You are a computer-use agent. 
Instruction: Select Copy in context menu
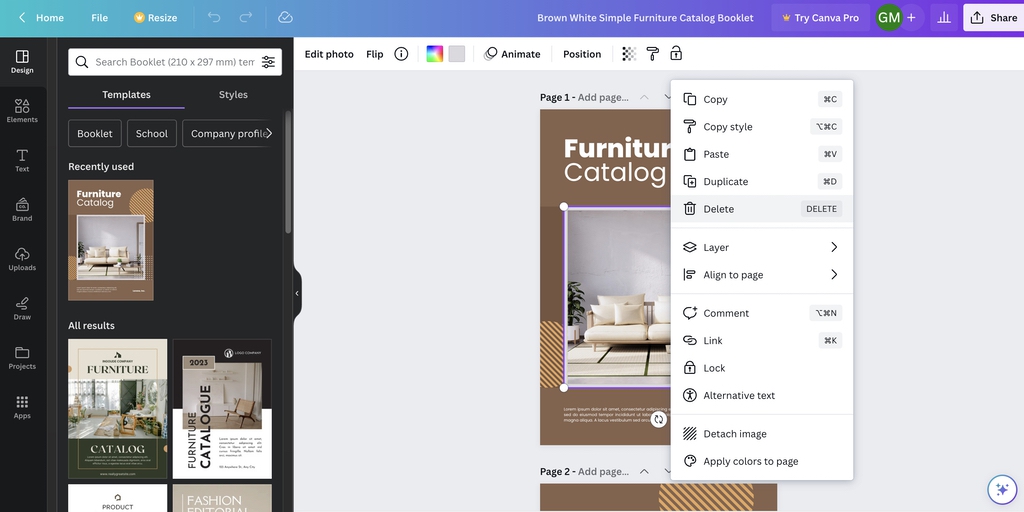coord(761,99)
